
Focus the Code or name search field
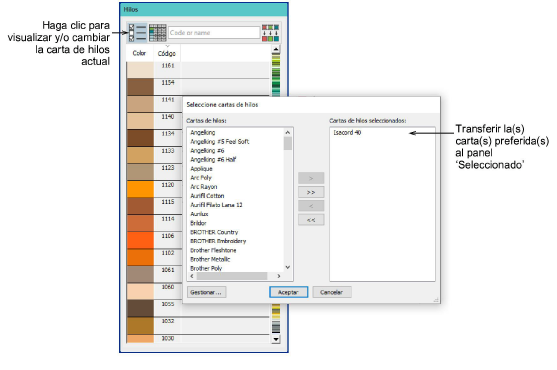coord(214,33)
